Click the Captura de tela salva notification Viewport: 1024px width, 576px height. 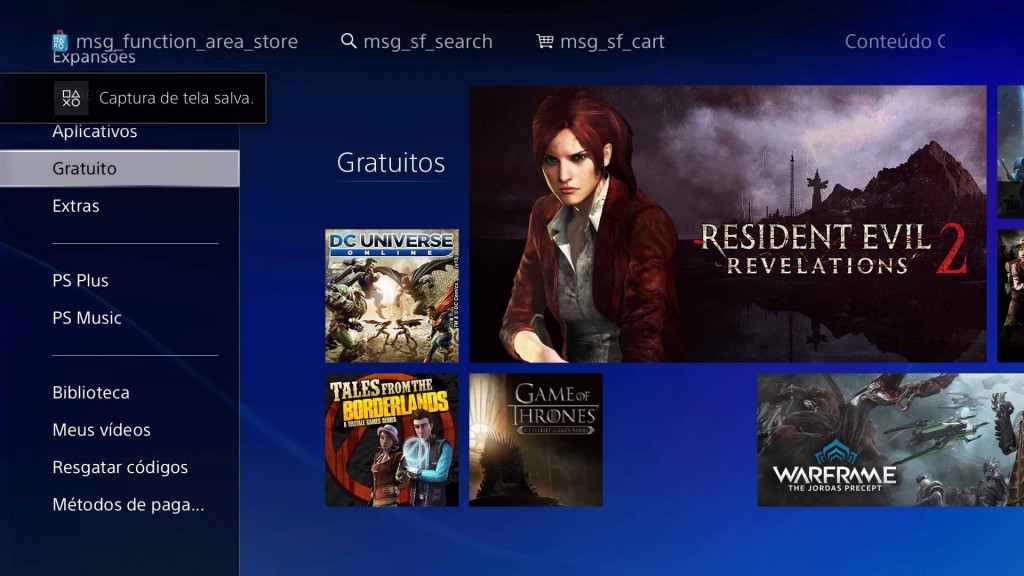point(133,98)
